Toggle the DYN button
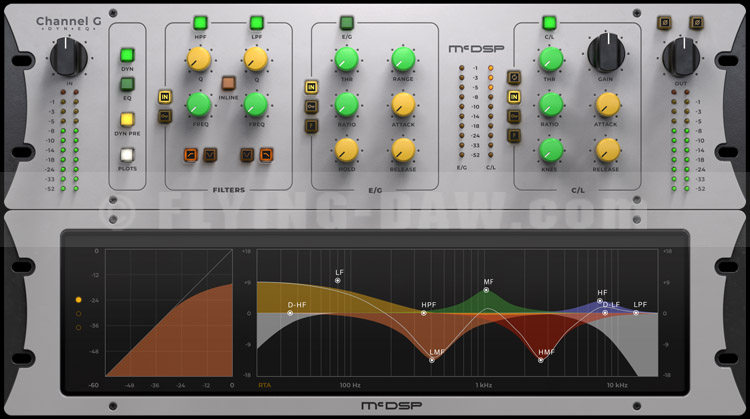This screenshot has width=750, height=419. click(x=127, y=55)
